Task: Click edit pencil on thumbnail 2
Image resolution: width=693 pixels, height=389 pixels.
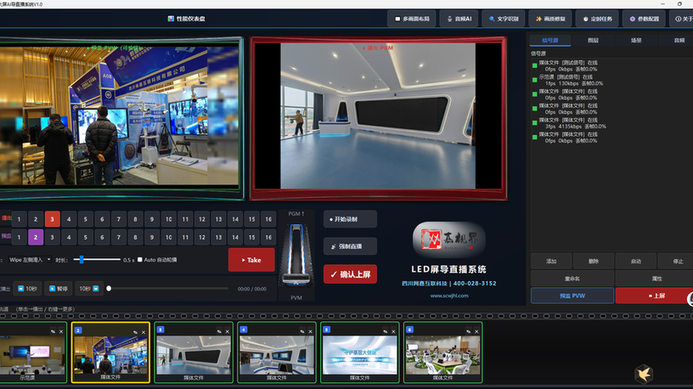Action: point(135,332)
